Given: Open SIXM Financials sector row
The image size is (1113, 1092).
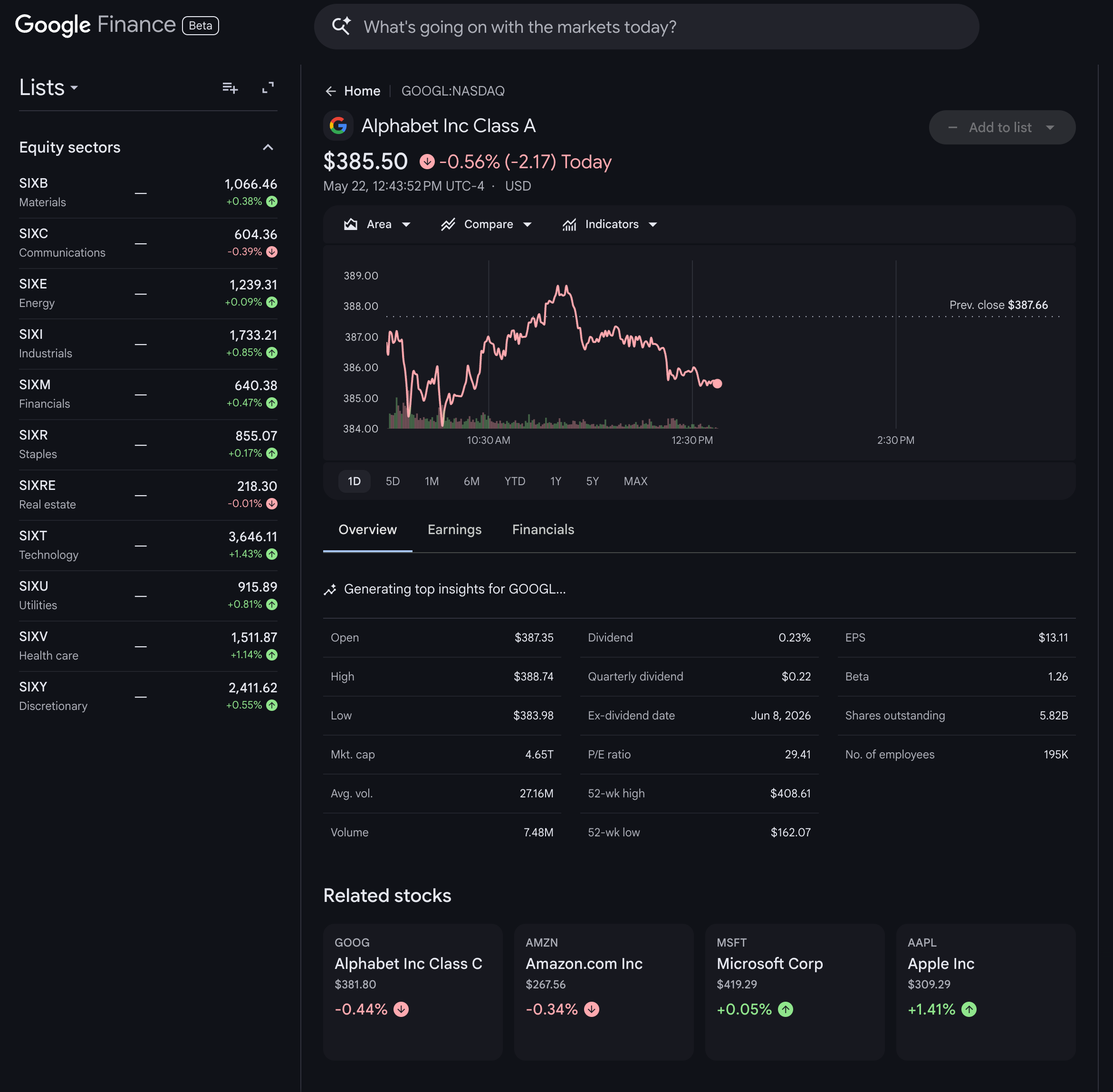Looking at the screenshot, I should tap(148, 394).
